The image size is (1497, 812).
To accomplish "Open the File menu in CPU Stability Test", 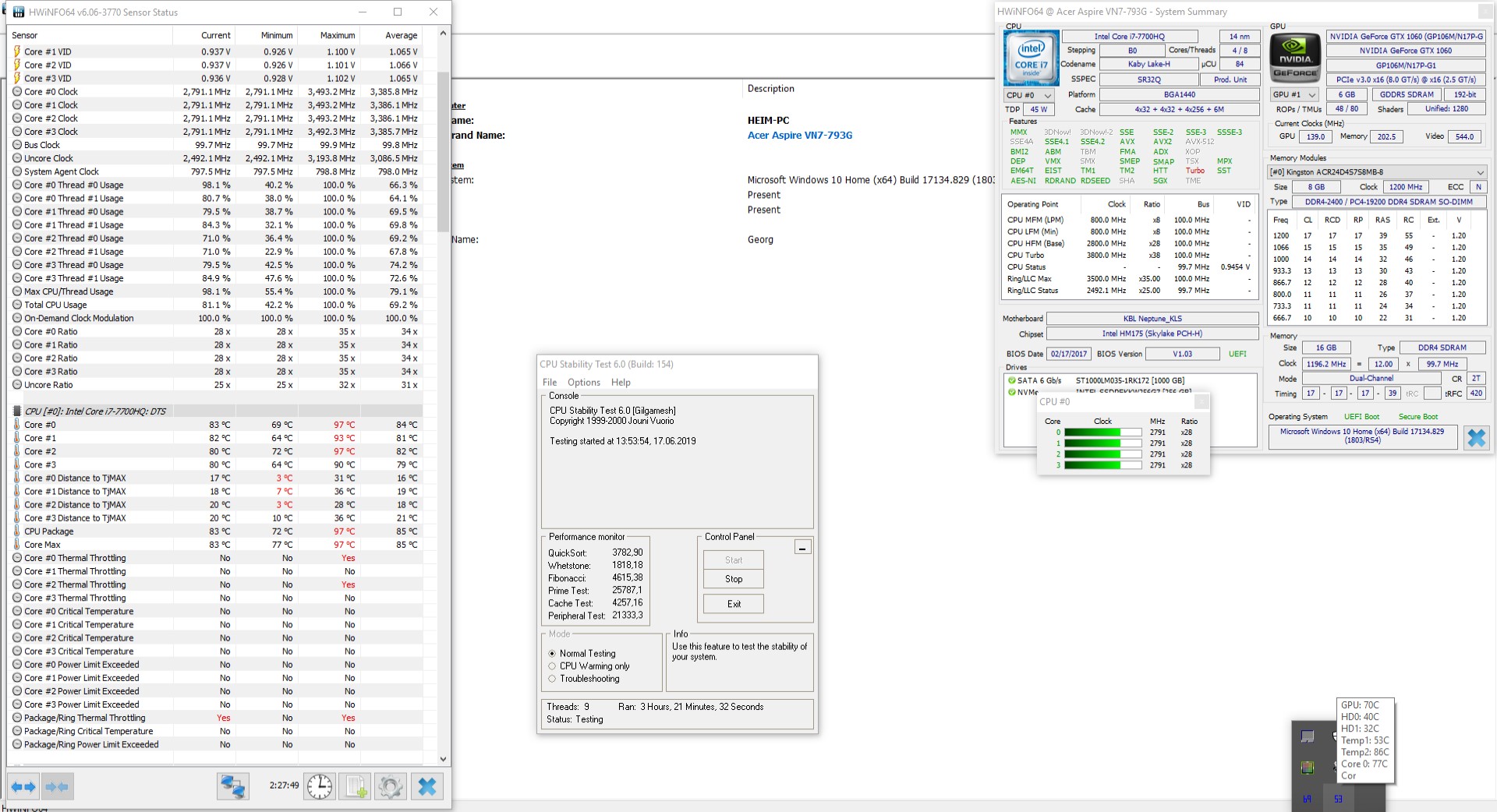I will coord(550,382).
